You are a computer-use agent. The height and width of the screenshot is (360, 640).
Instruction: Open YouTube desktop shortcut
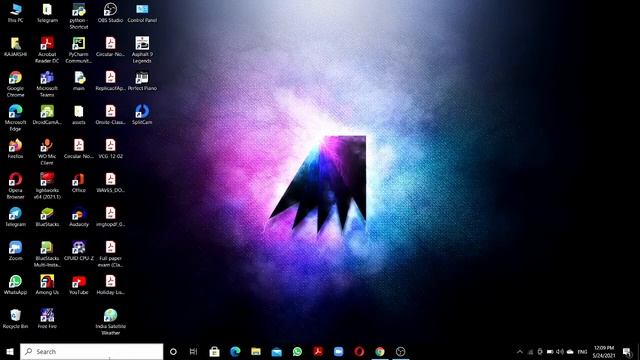coord(79,284)
